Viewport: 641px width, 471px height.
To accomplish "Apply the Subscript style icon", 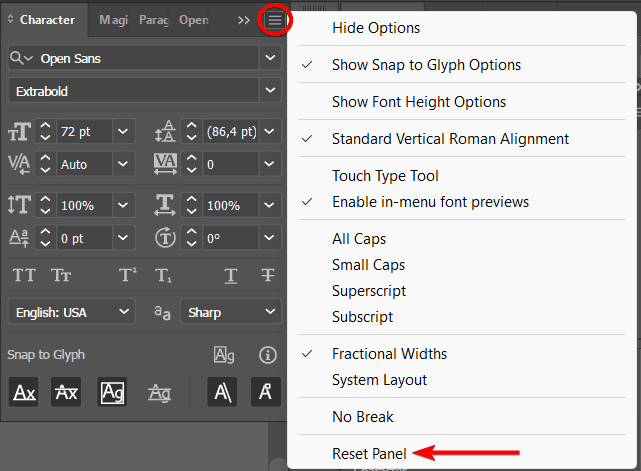I will (x=164, y=276).
